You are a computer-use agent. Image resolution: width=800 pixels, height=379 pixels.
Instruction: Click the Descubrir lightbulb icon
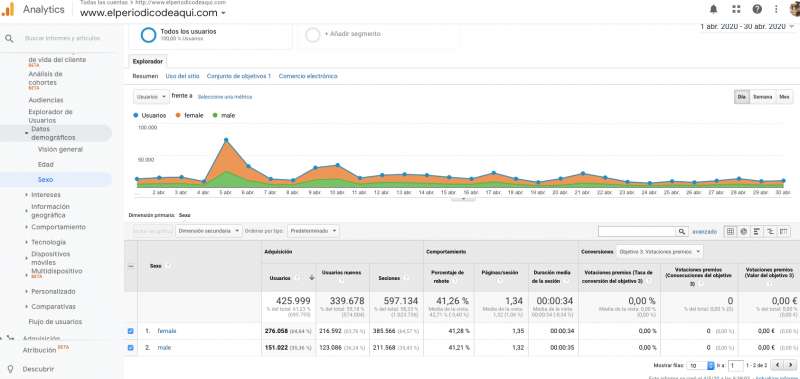click(10, 369)
